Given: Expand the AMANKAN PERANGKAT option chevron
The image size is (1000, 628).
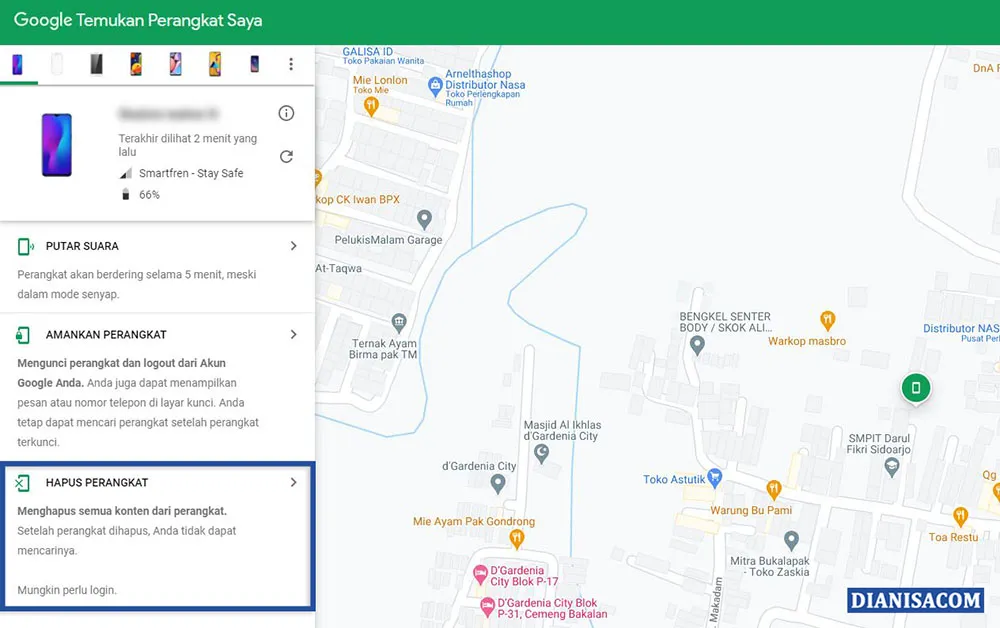Looking at the screenshot, I should (x=292, y=334).
